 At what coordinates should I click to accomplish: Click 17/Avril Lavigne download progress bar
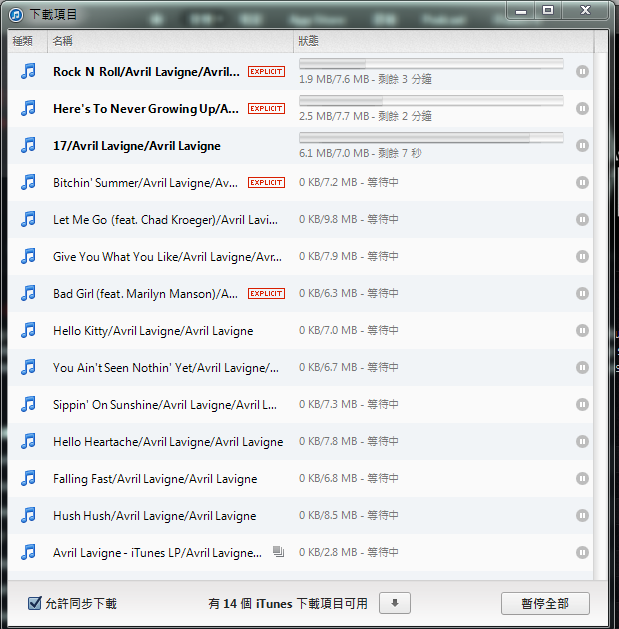pos(431,138)
